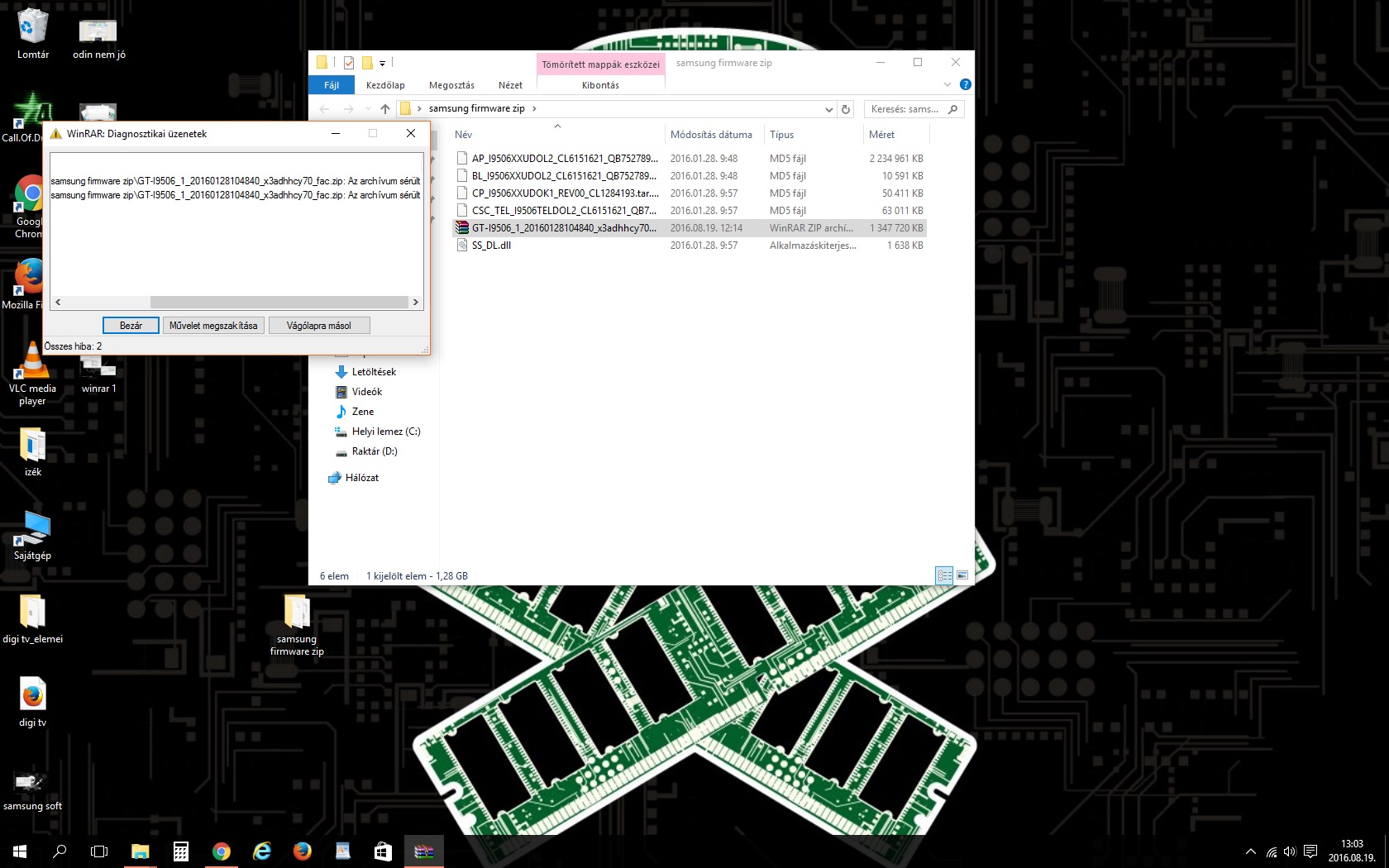Click the taskbar clock showing 13:03
This screenshot has width=1389, height=868.
pos(1352,851)
